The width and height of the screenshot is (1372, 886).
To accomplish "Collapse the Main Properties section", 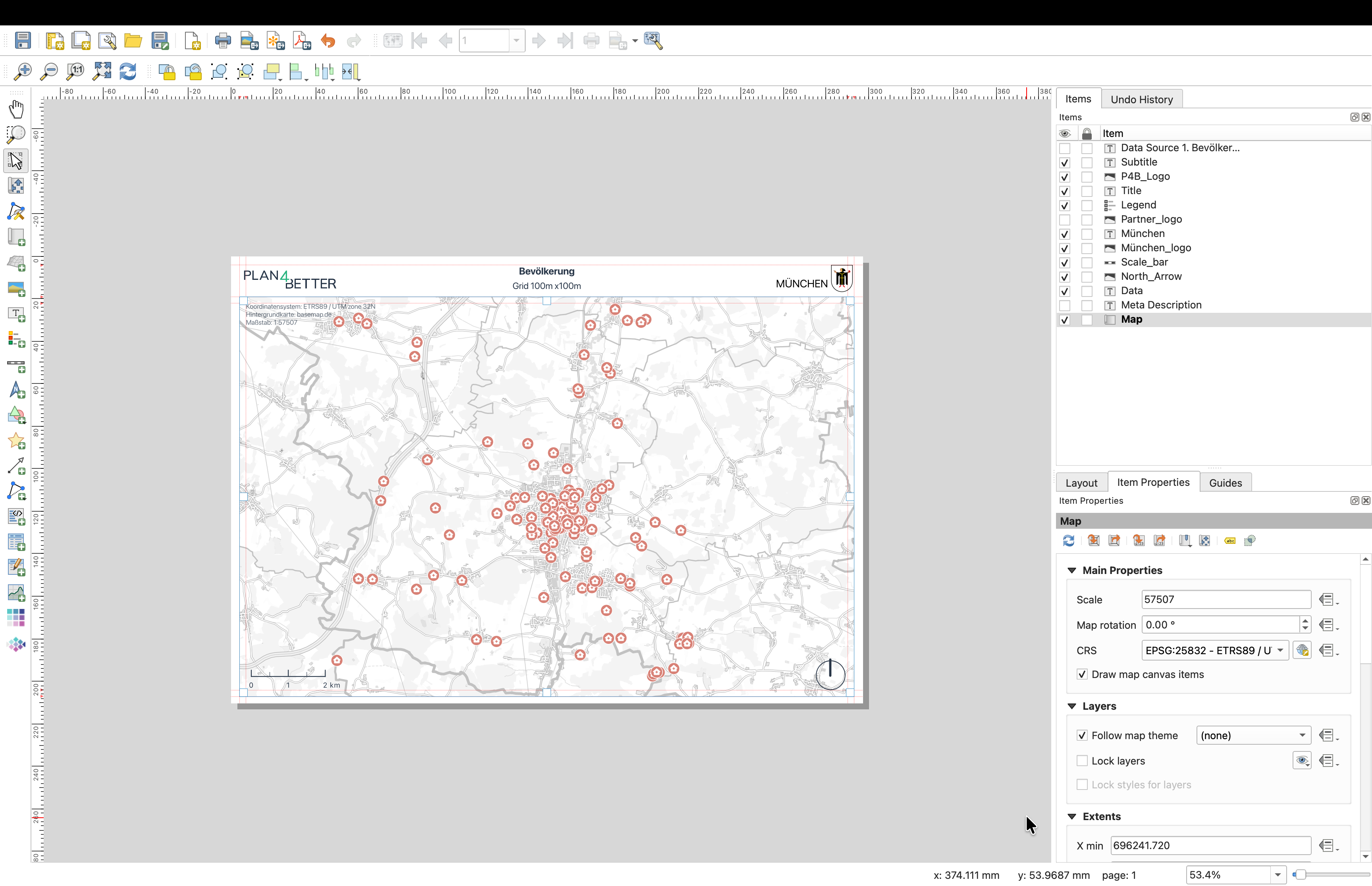I will coord(1072,570).
